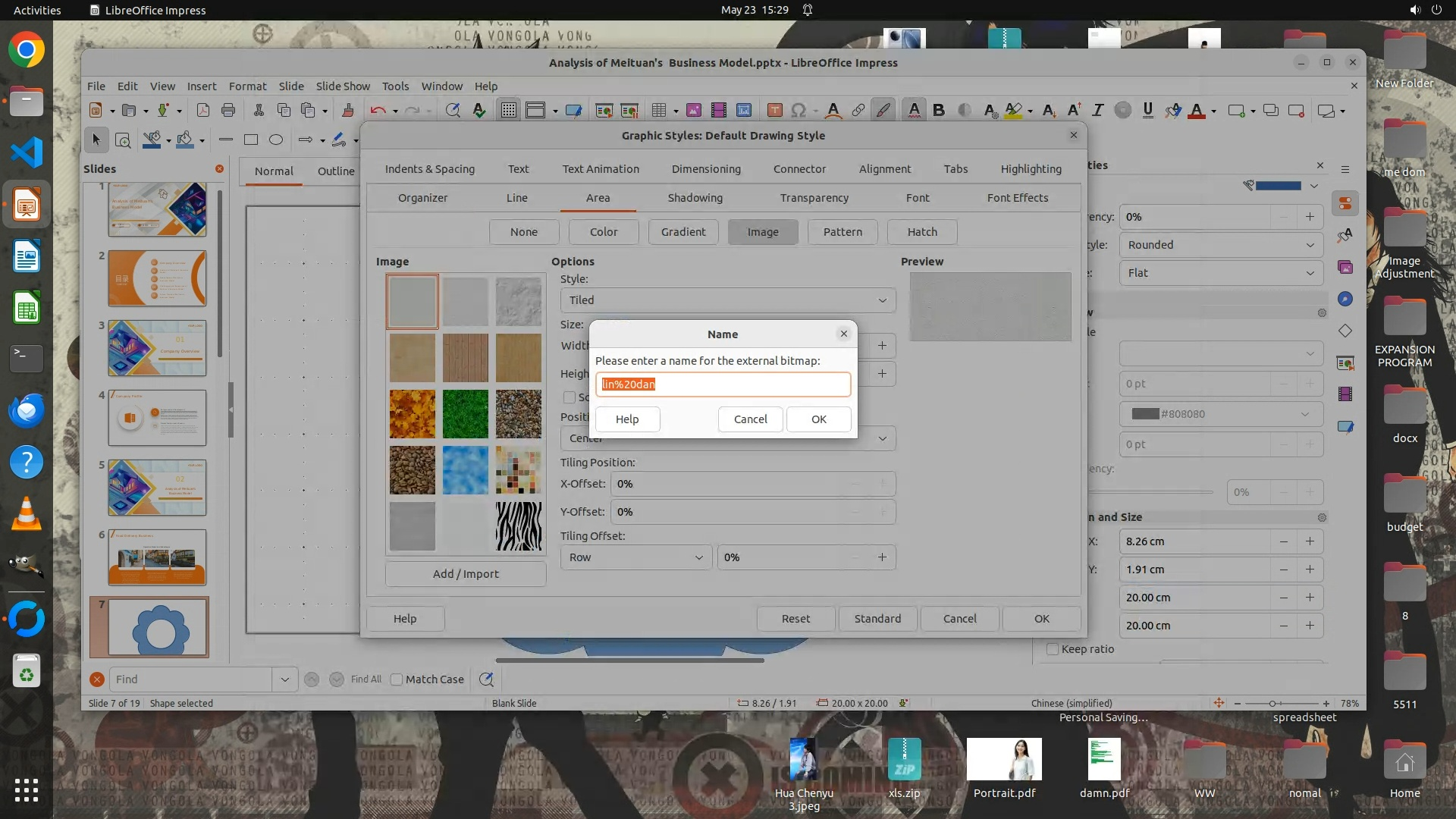Click the Cut scissors icon
Viewport: 1456px width, 819px height.
pyautogui.click(x=259, y=111)
